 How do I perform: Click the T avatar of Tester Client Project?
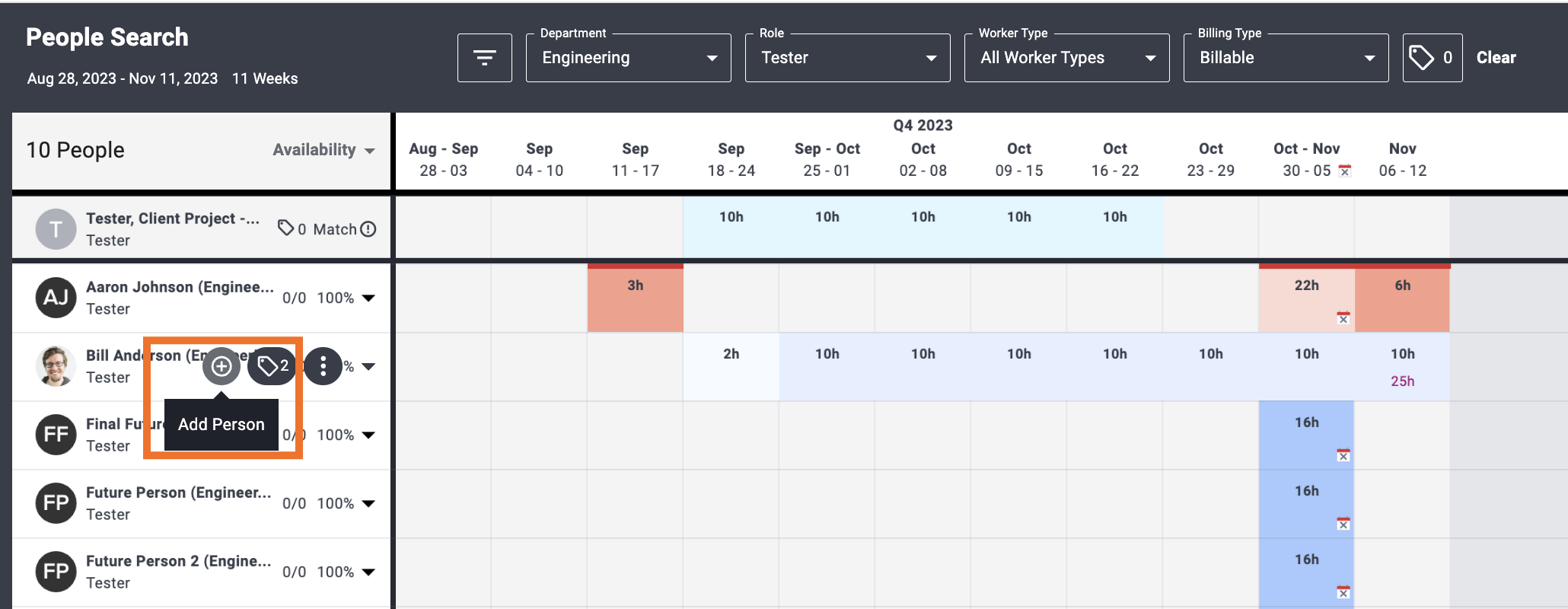click(x=56, y=229)
